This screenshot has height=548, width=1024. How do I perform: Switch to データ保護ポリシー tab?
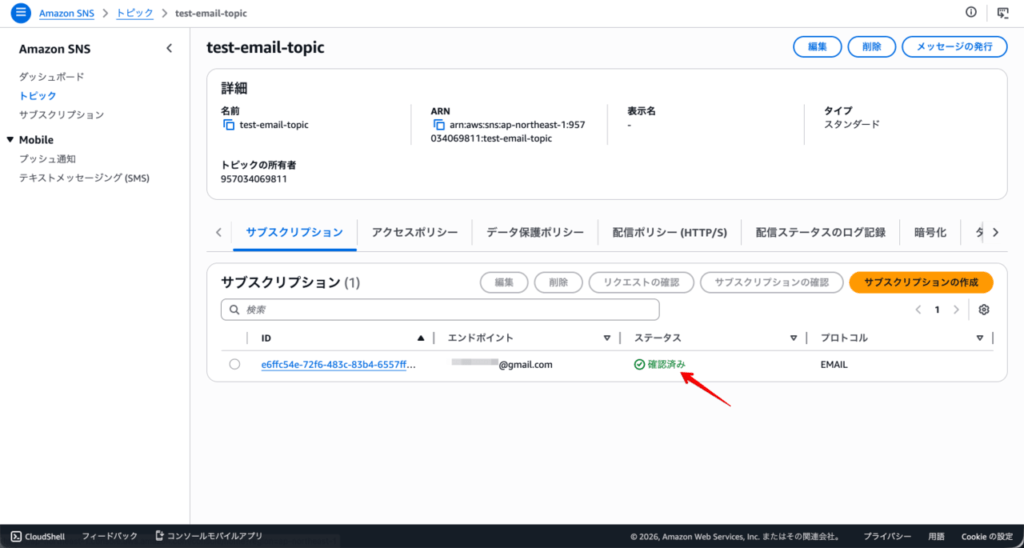pyautogui.click(x=535, y=233)
